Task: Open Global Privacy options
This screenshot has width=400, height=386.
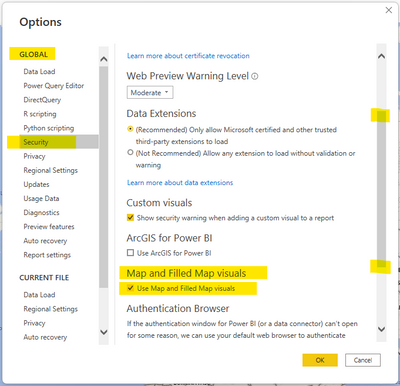Action: (x=34, y=156)
